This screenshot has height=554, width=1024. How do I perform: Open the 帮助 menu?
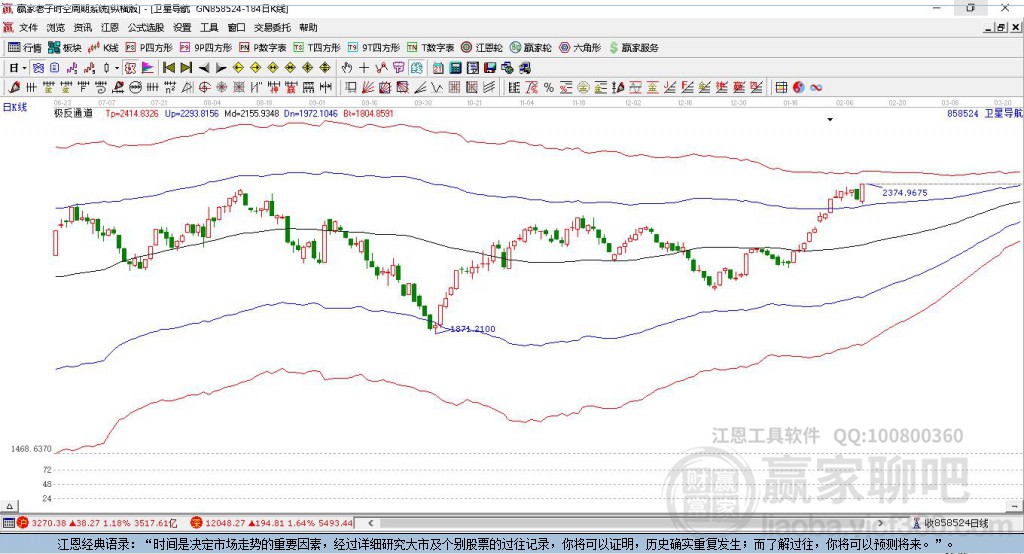(x=308, y=27)
